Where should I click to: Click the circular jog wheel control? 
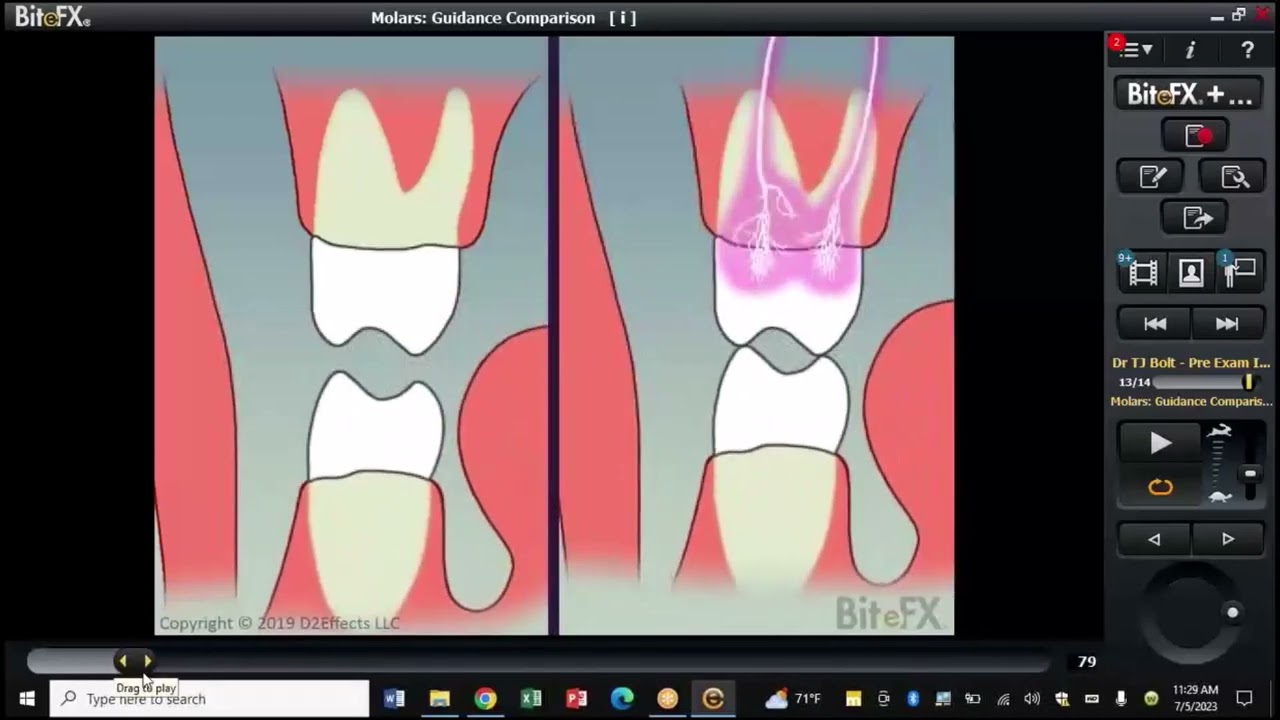1190,612
